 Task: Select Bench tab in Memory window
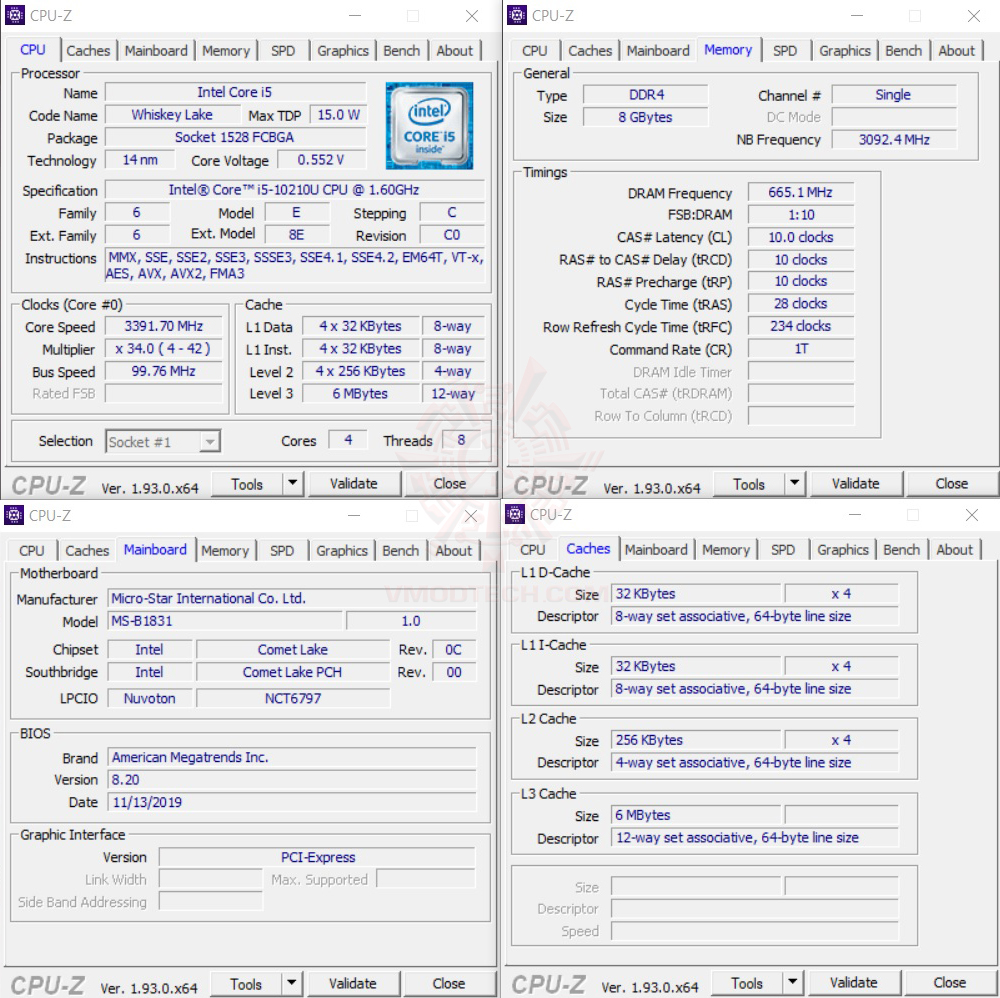pyautogui.click(x=904, y=50)
